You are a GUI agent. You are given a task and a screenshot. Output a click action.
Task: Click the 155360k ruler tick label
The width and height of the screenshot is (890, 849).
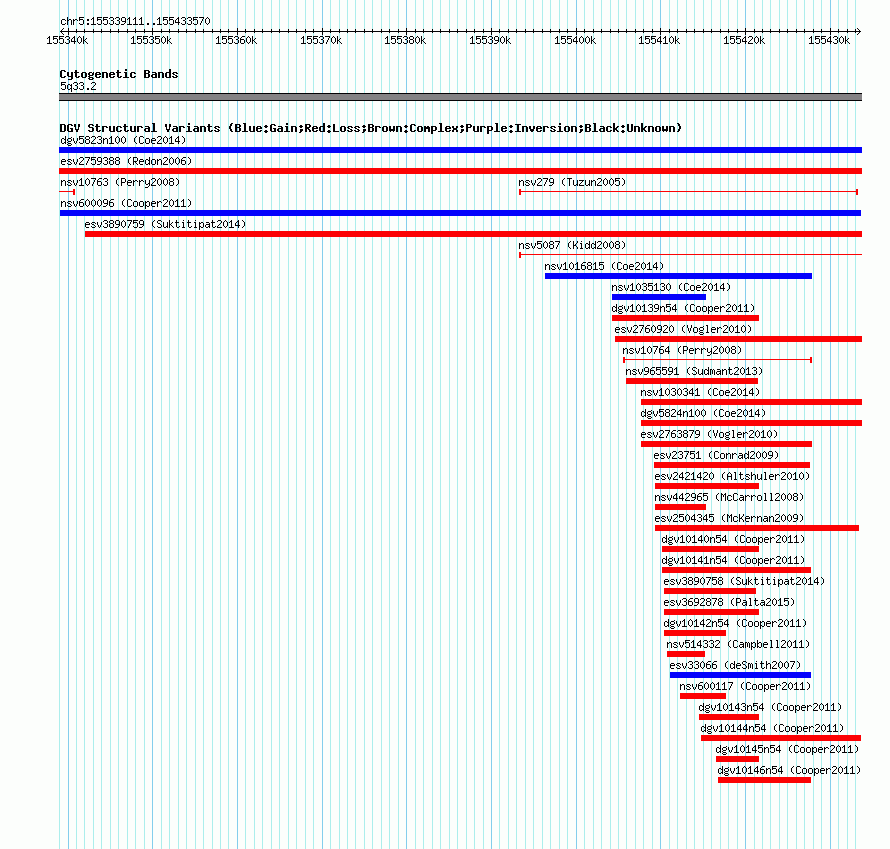(236, 40)
